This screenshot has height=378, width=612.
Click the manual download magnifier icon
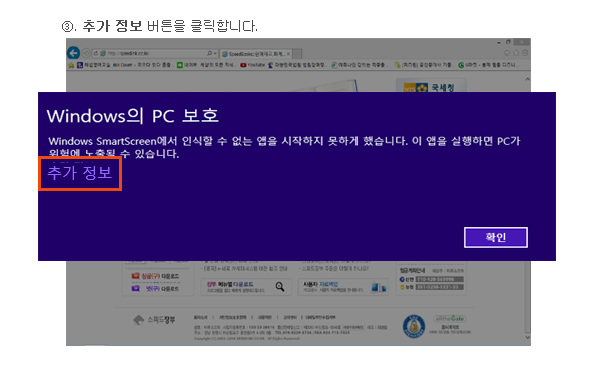[280, 287]
